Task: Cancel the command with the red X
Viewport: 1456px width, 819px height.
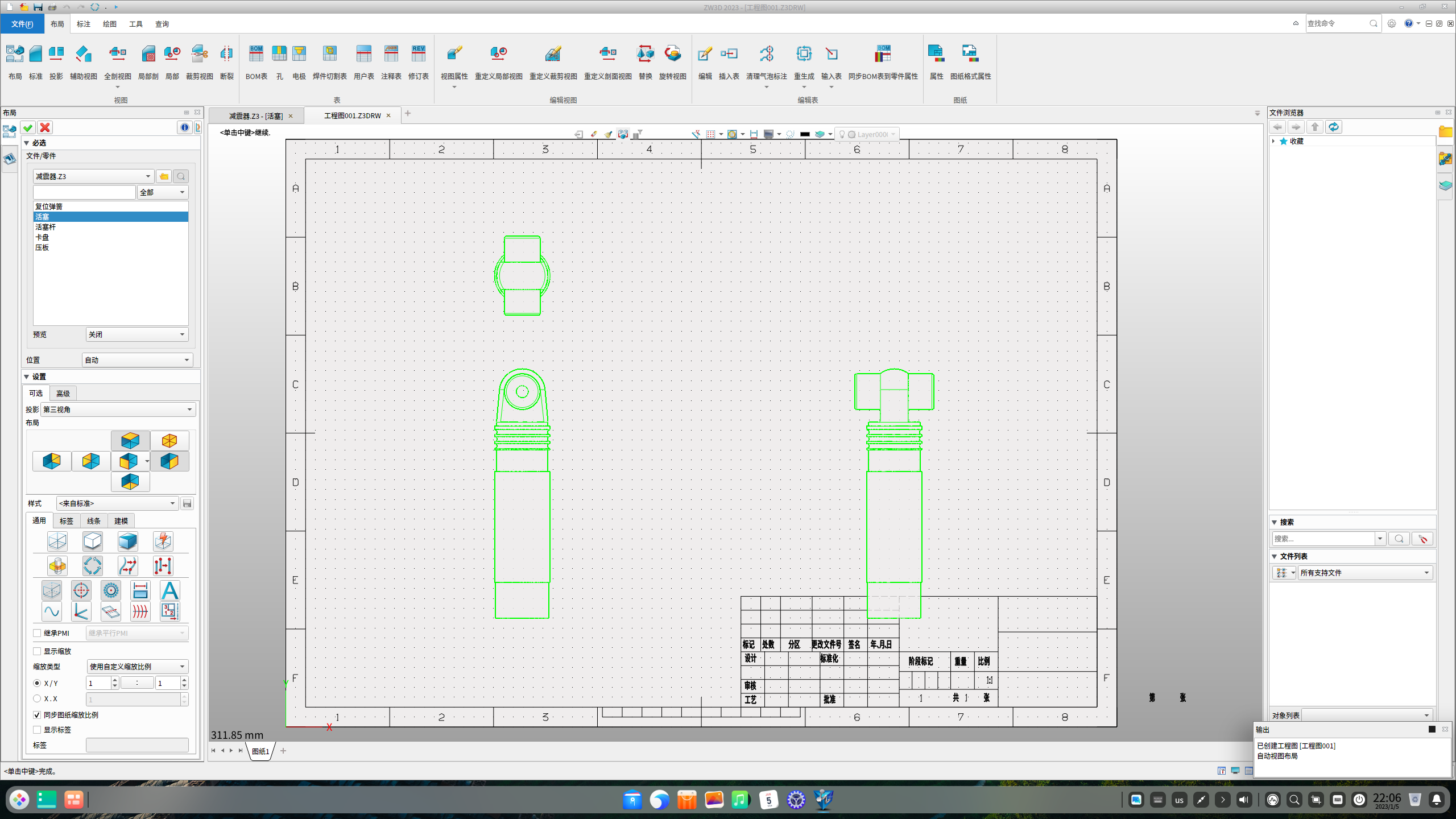Action: [45, 127]
